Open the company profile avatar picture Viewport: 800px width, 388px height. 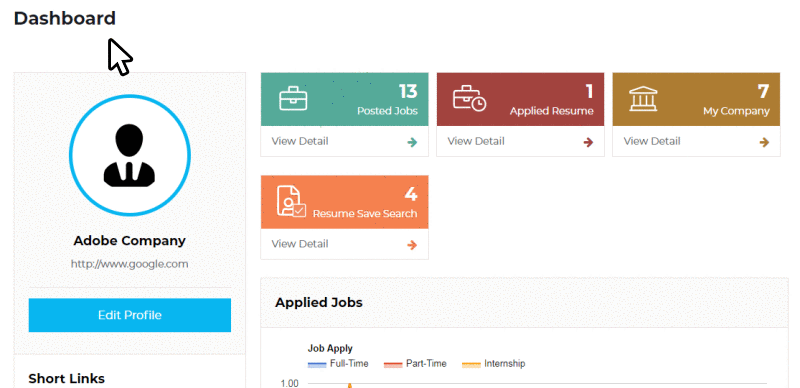(130, 155)
